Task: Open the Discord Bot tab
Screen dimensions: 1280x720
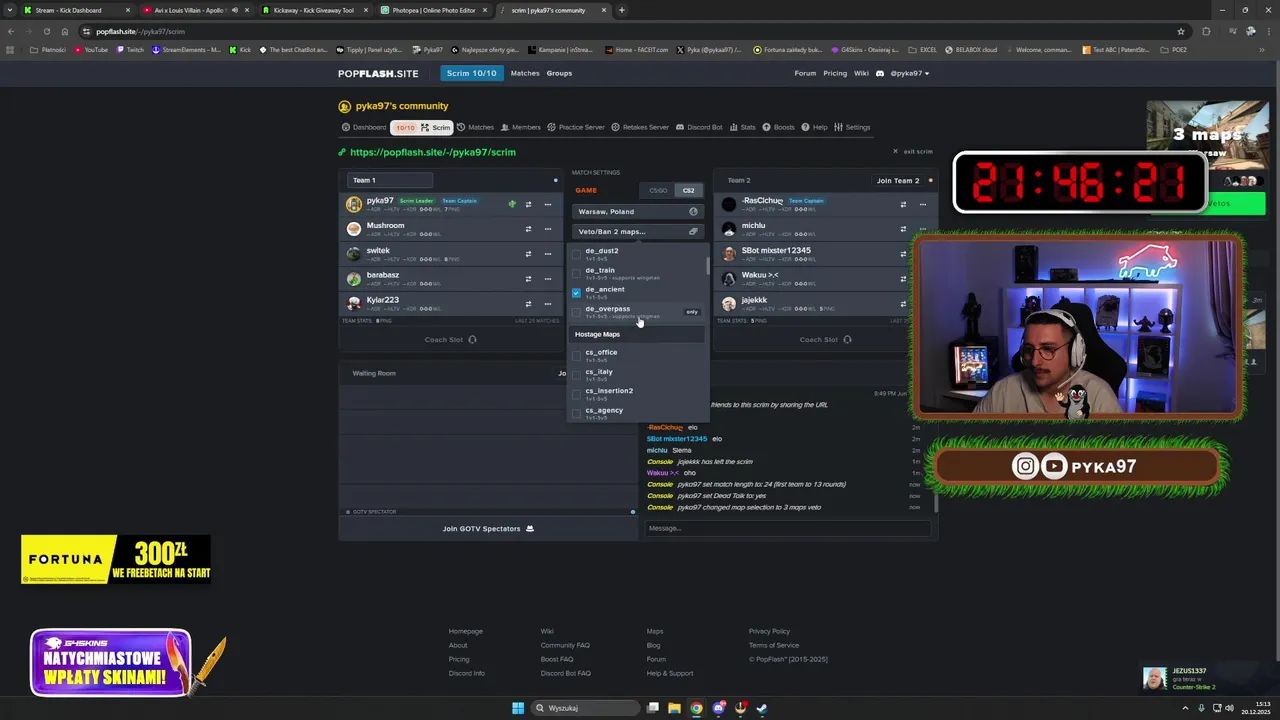Action: click(x=699, y=127)
